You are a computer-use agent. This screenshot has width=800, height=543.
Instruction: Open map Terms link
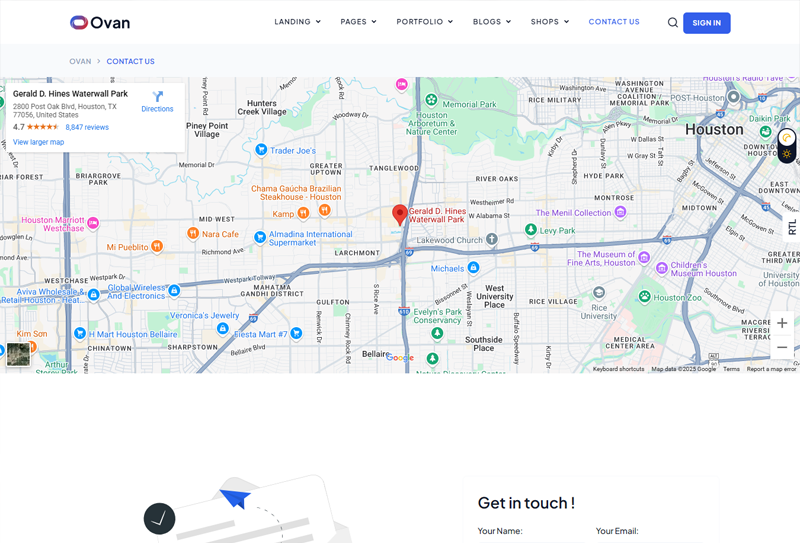[731, 369]
